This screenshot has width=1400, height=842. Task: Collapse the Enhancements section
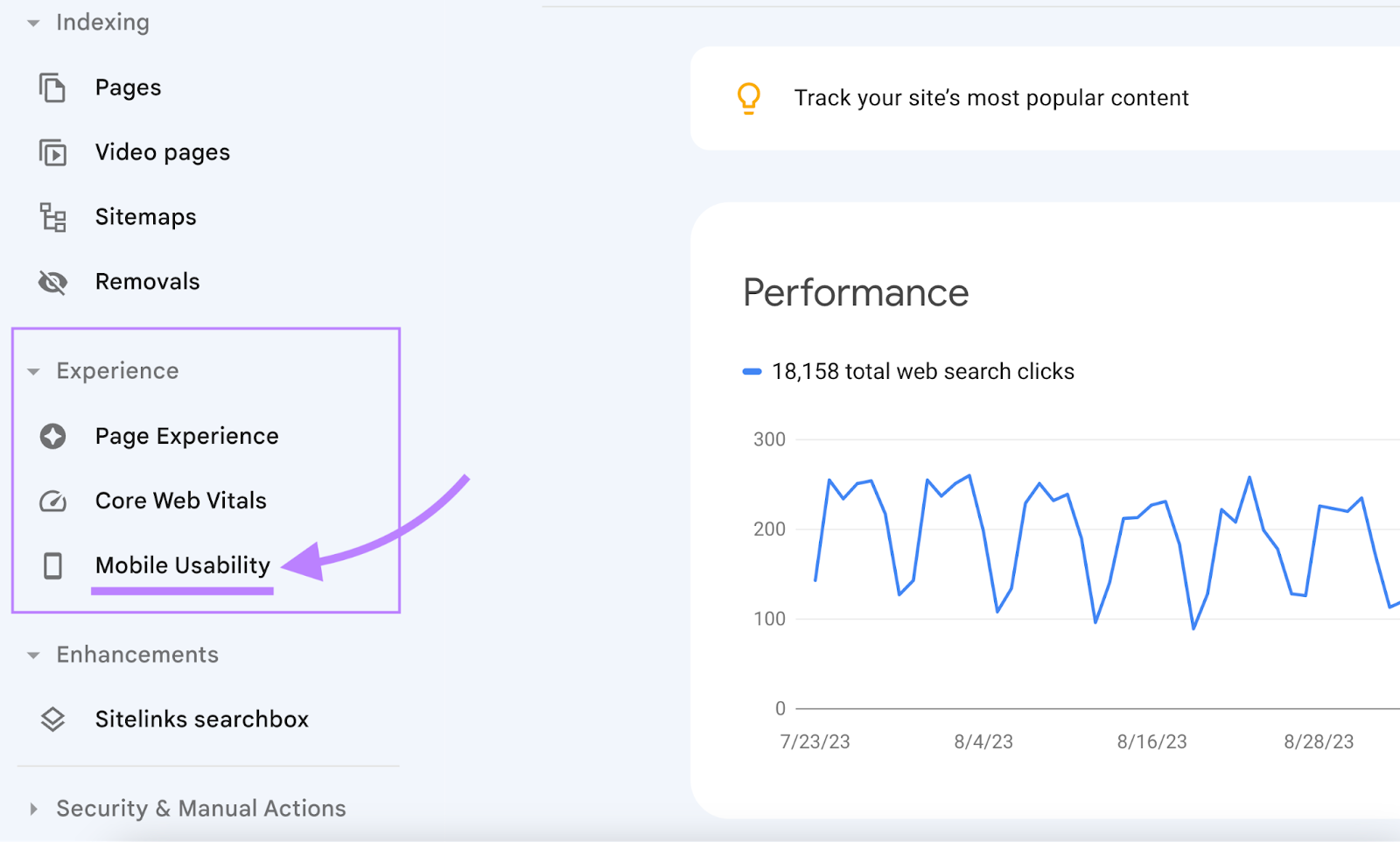[x=32, y=655]
